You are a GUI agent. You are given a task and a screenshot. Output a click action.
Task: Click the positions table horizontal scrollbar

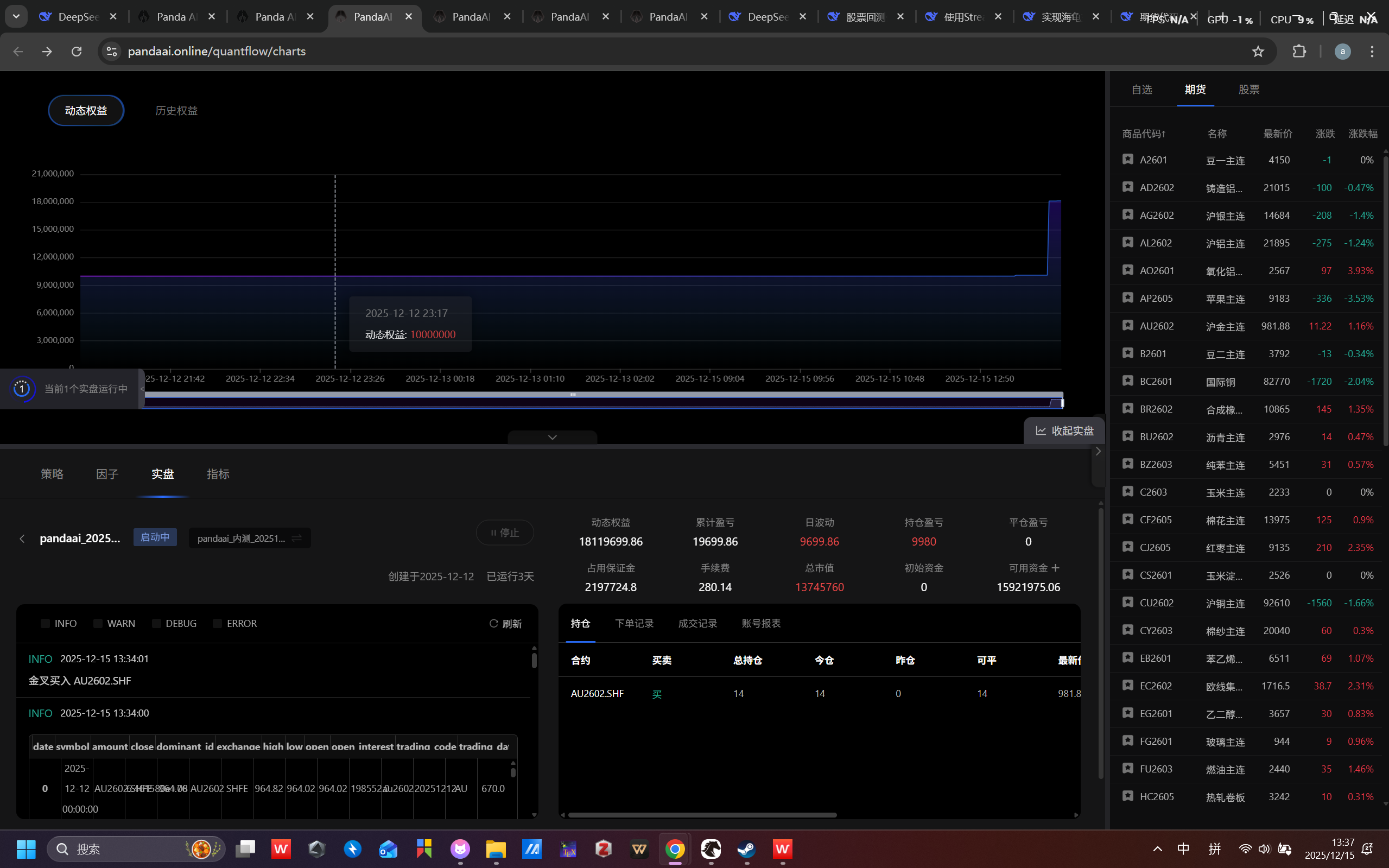click(x=702, y=815)
